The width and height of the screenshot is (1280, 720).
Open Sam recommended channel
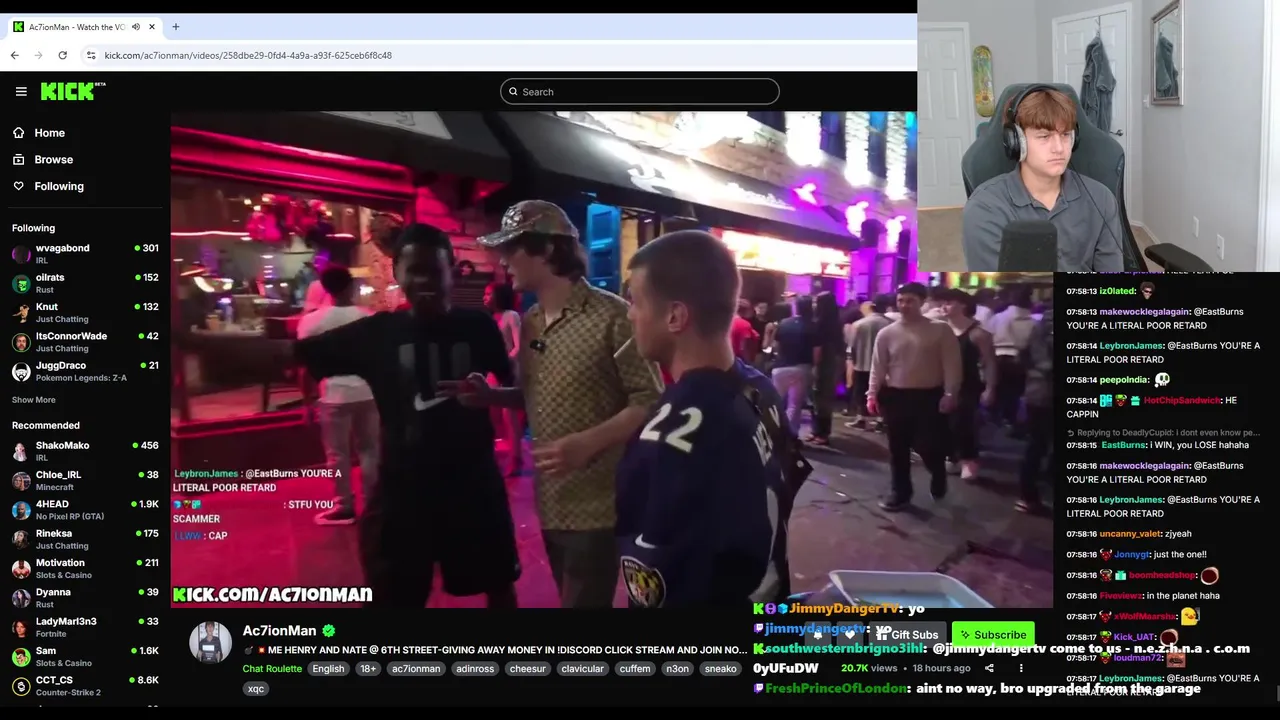85,656
